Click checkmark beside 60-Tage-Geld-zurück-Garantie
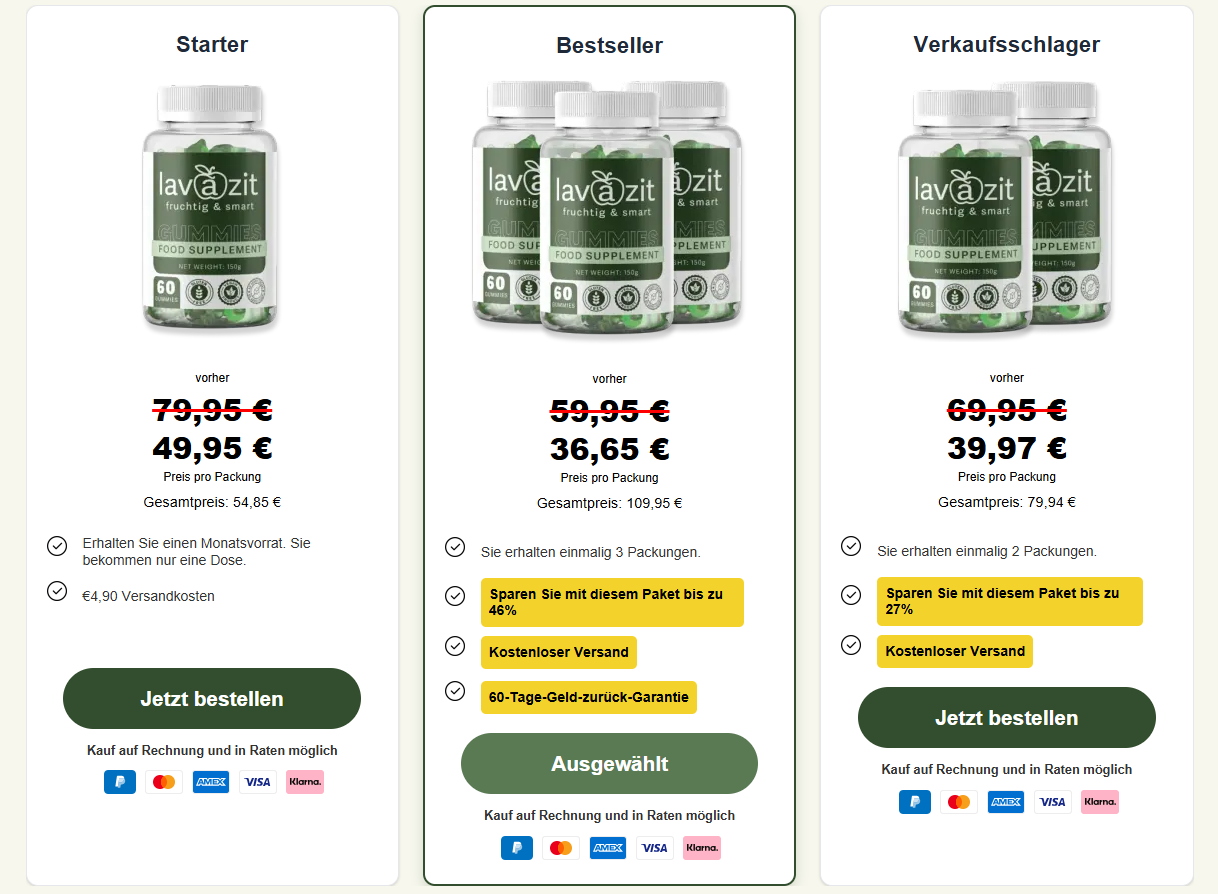Viewport: 1218px width, 894px height. tap(455, 691)
